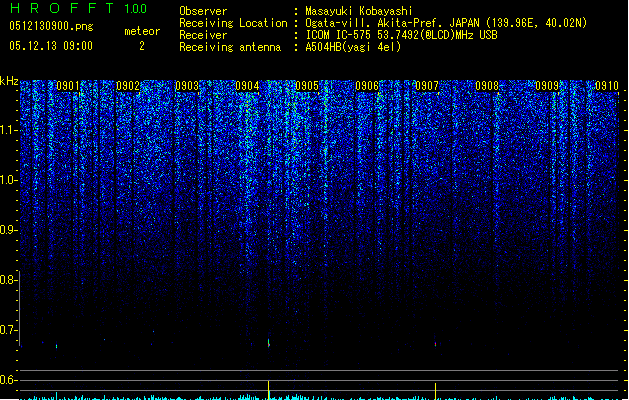The height and width of the screenshot is (400, 629).
Task: Click the 0901 time marker
Action: [68, 86]
